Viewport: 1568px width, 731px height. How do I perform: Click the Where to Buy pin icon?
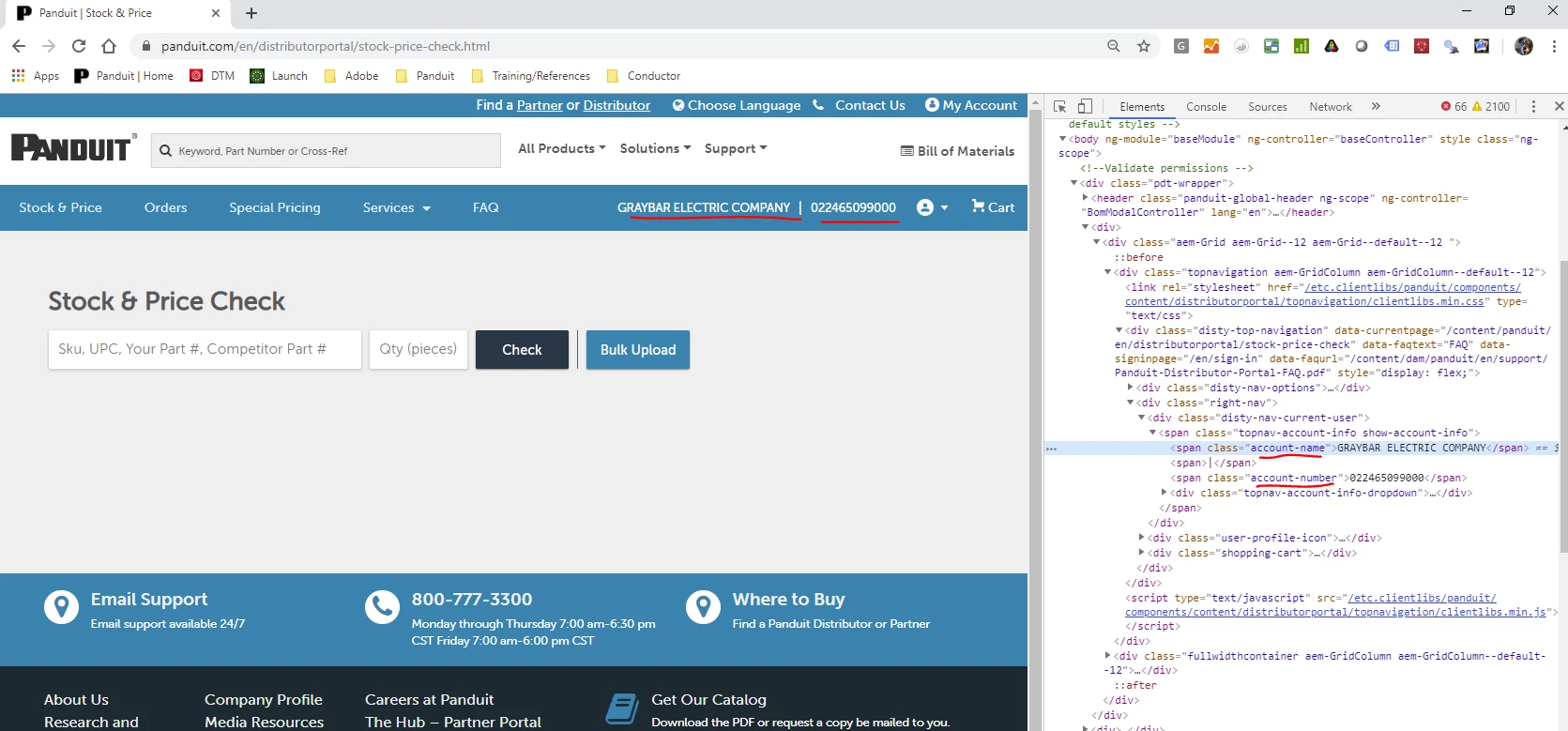click(x=703, y=607)
